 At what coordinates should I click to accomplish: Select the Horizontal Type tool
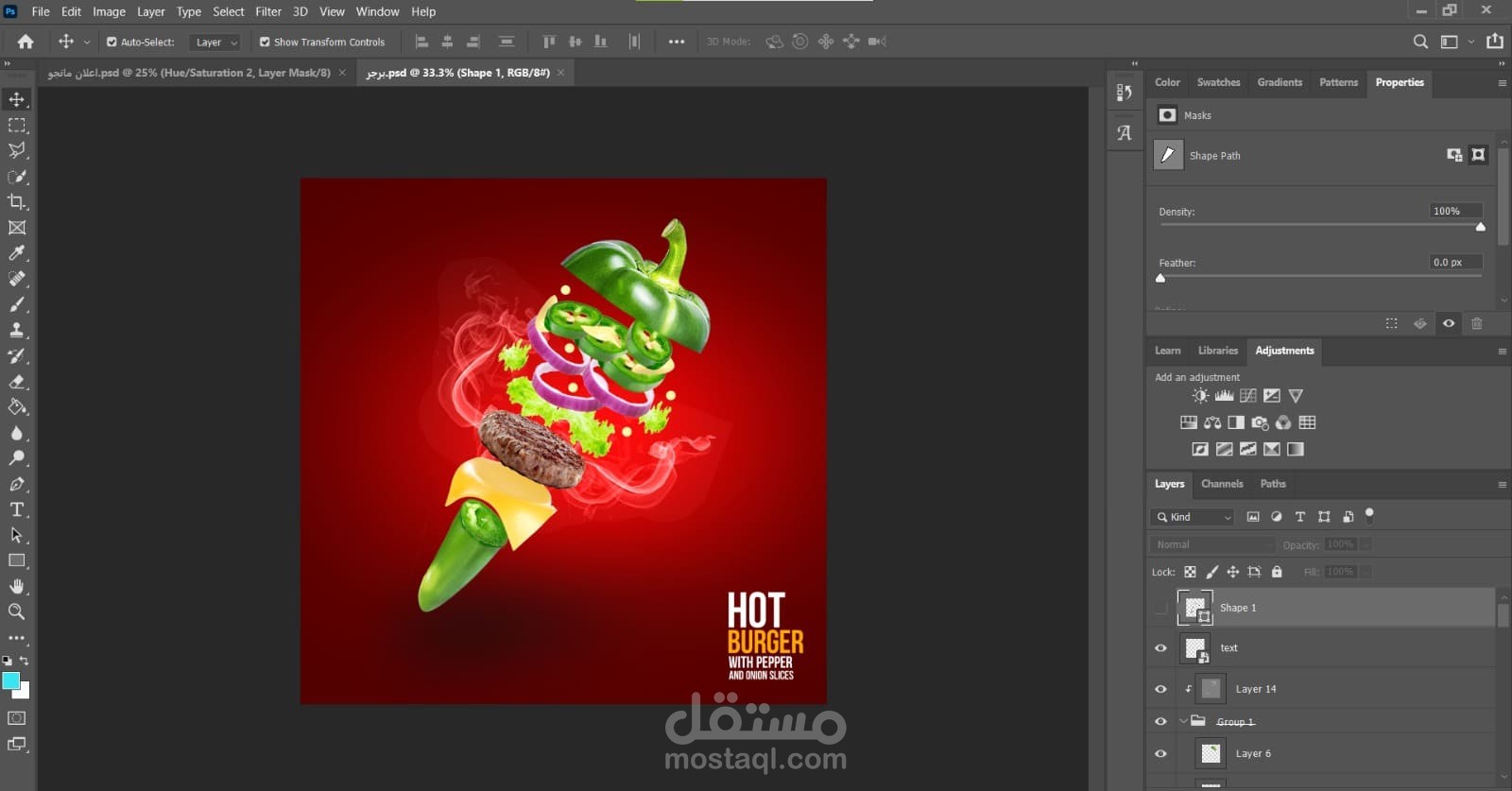17,509
